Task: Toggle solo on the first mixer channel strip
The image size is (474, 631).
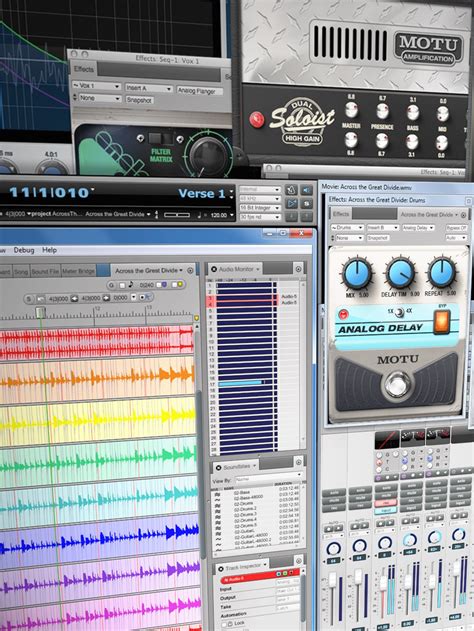Action: pos(334,492)
